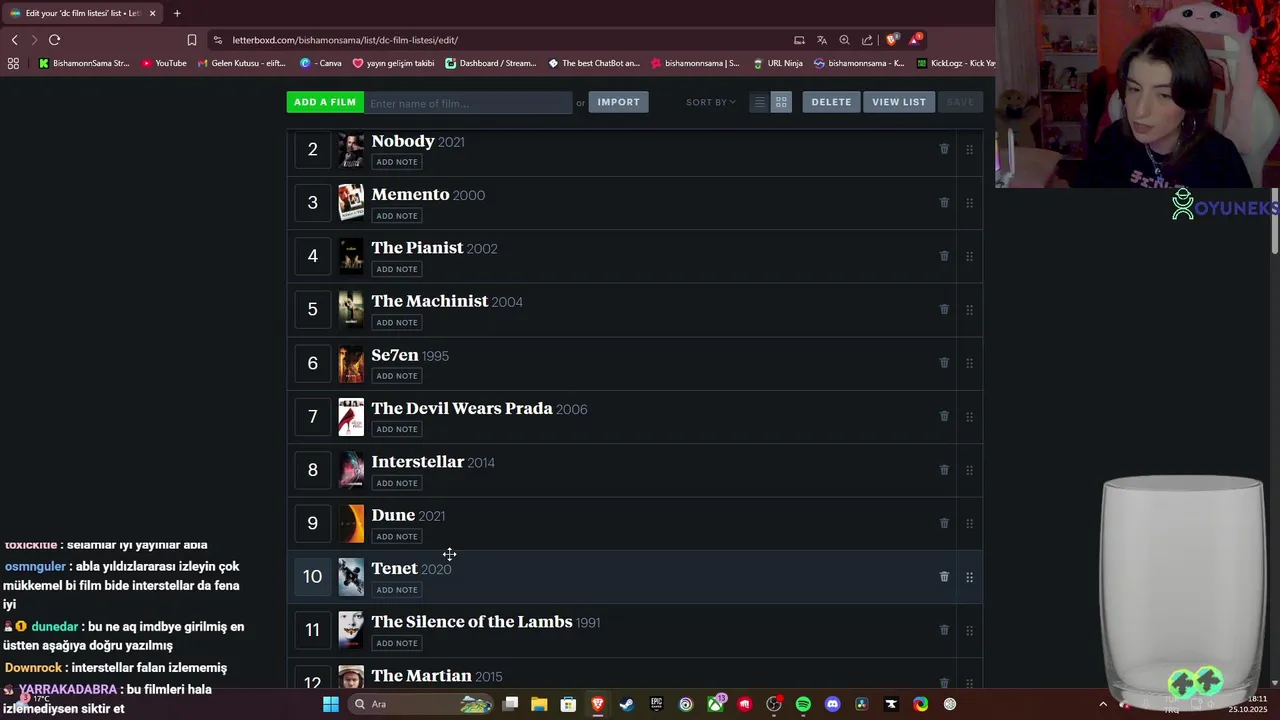Focus the Enter name of film field
Screen dimensions: 1280x720
pos(468,103)
